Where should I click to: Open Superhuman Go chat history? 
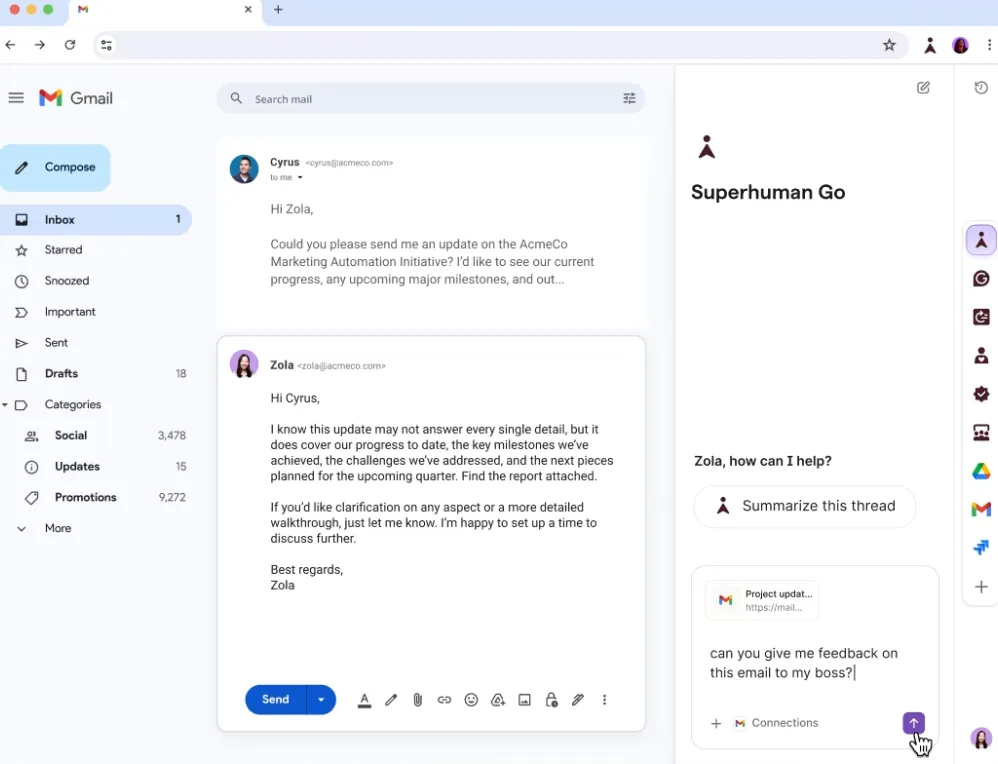pyautogui.click(x=981, y=88)
